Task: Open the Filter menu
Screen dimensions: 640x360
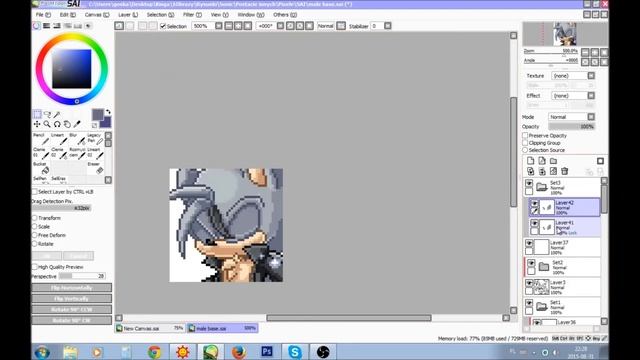Action: [x=192, y=15]
